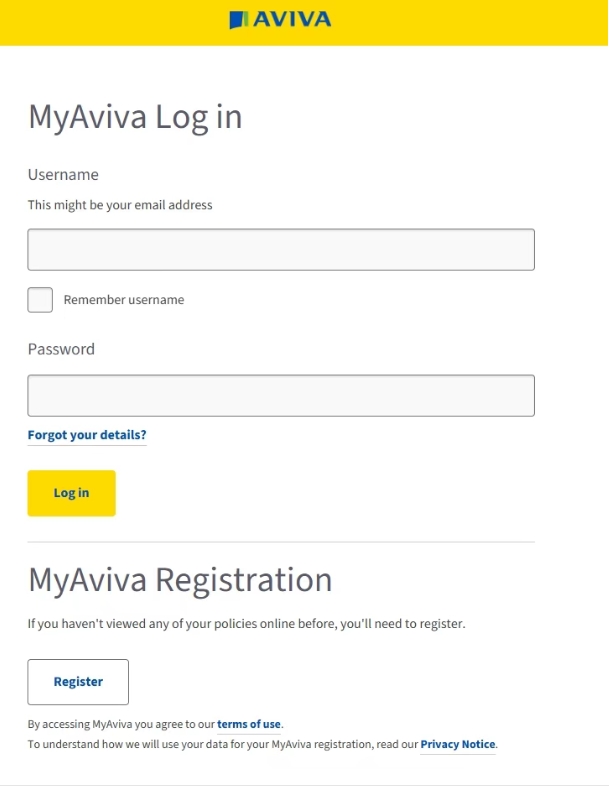Open the 'terms of use' link
Screen dimensions: 609x790
point(249,724)
